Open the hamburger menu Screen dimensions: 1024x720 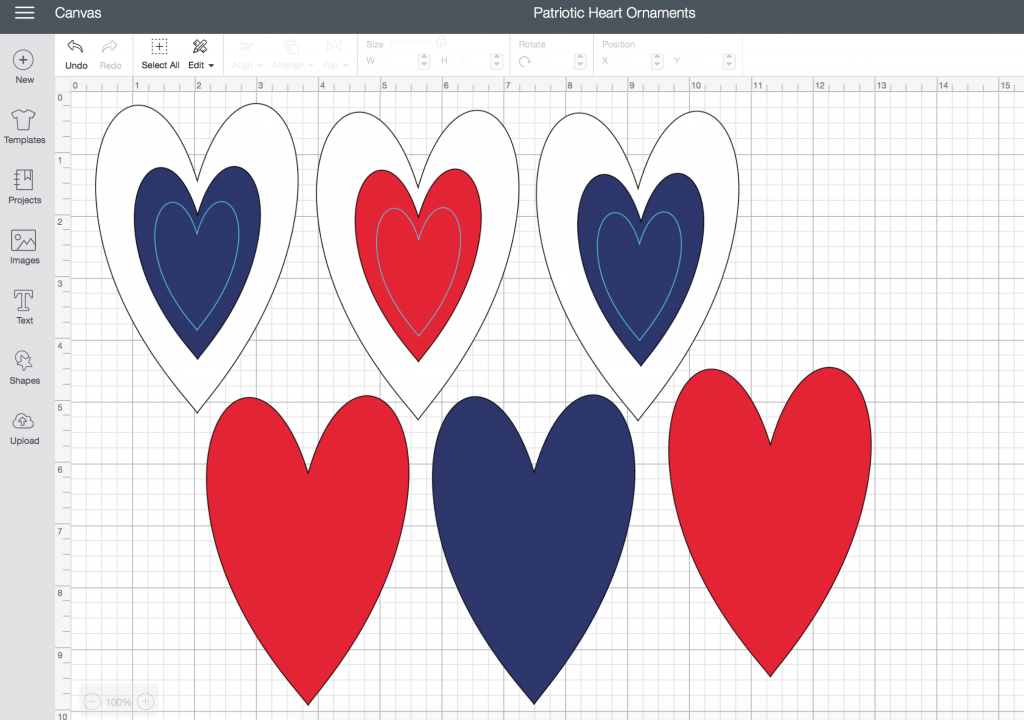(24, 12)
